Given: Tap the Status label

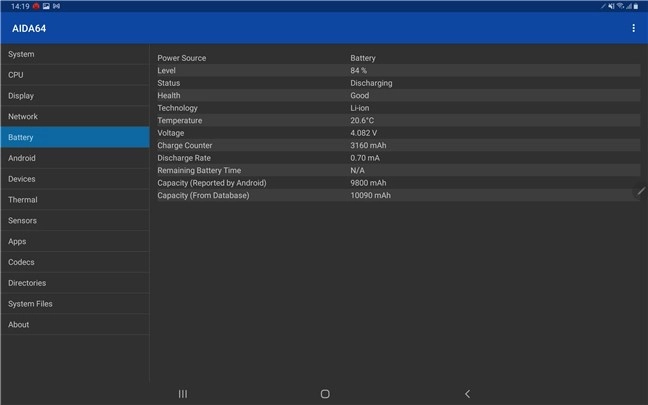Looking at the screenshot, I should (x=168, y=83).
